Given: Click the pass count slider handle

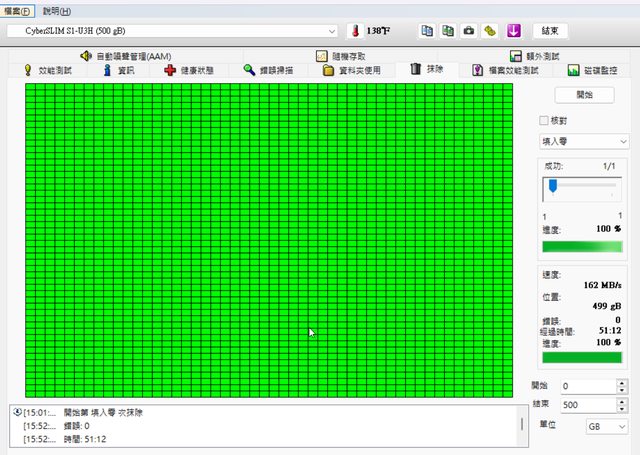Looking at the screenshot, I should tap(552, 187).
